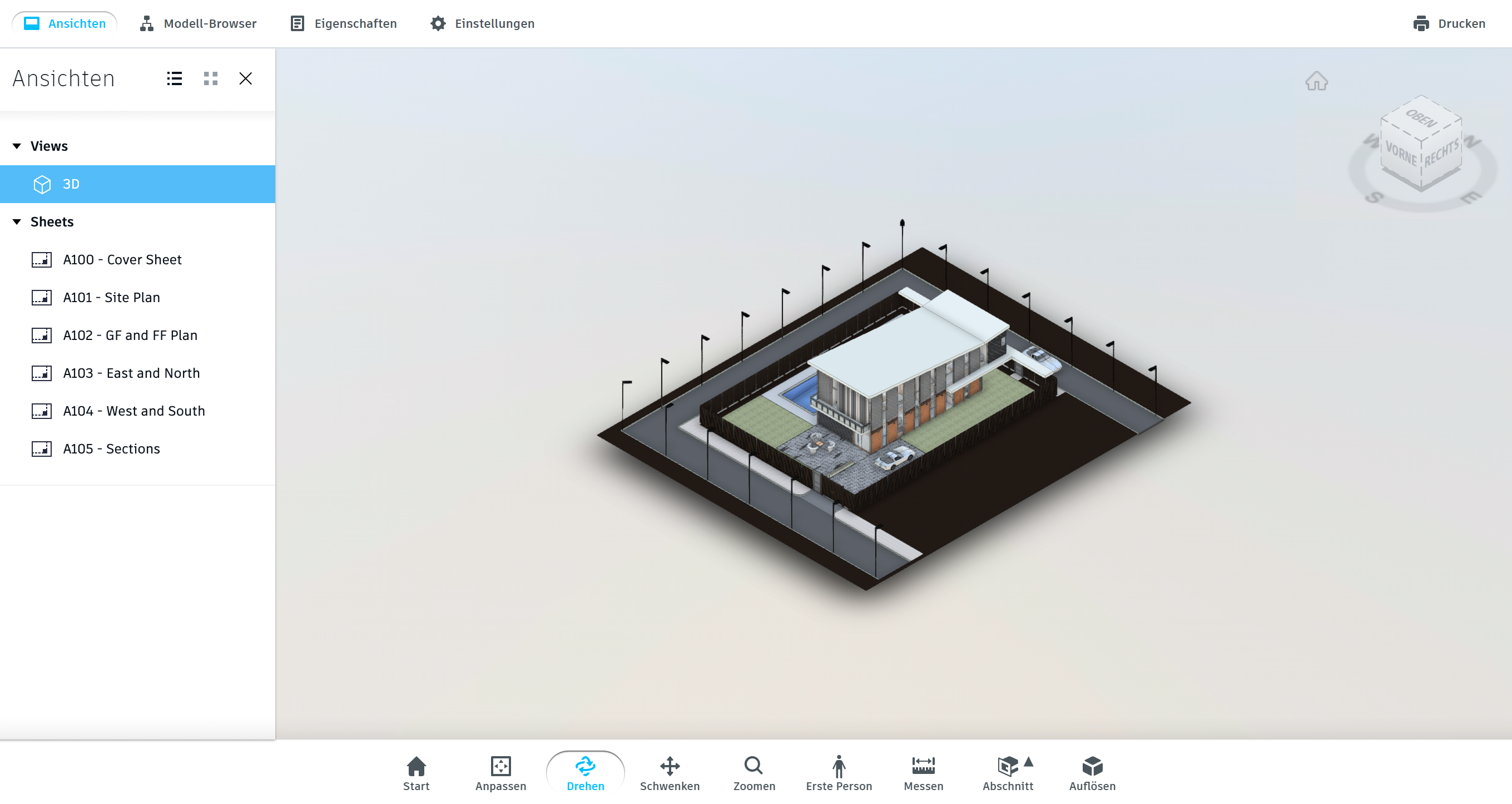Collapse the Sheets tree section
The width and height of the screenshot is (1512, 804).
(17, 222)
